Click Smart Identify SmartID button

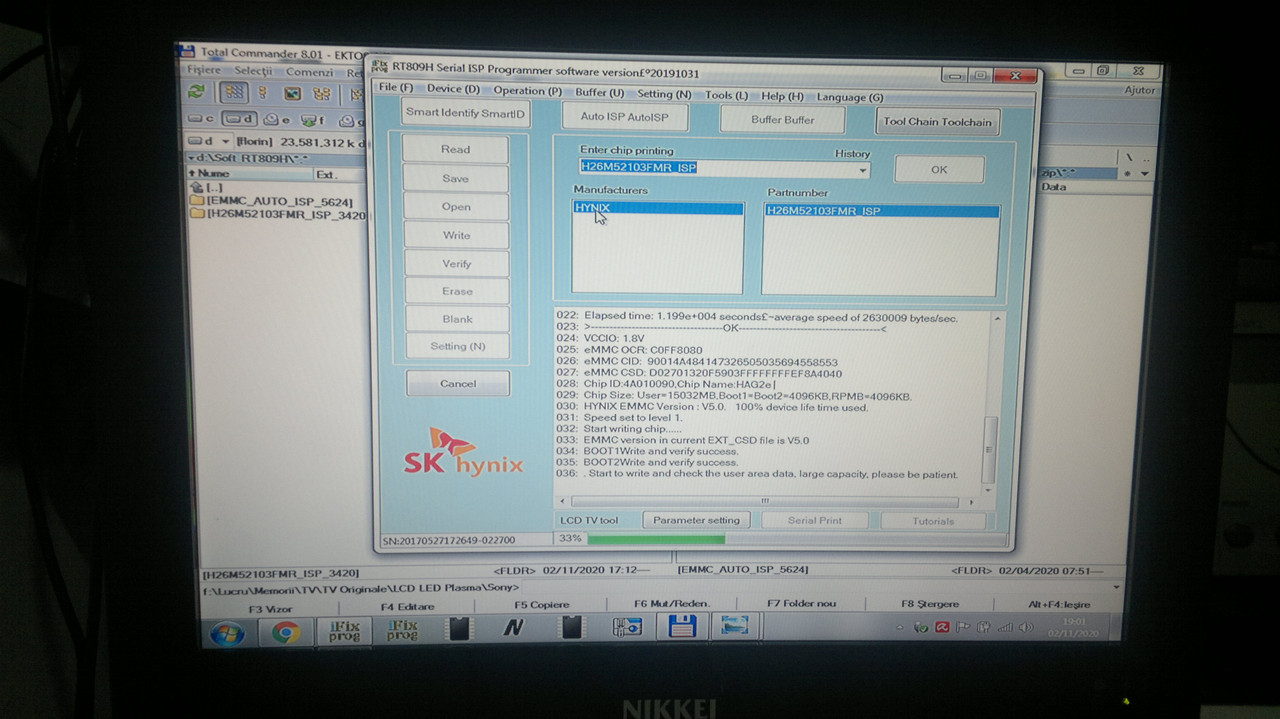[x=465, y=113]
